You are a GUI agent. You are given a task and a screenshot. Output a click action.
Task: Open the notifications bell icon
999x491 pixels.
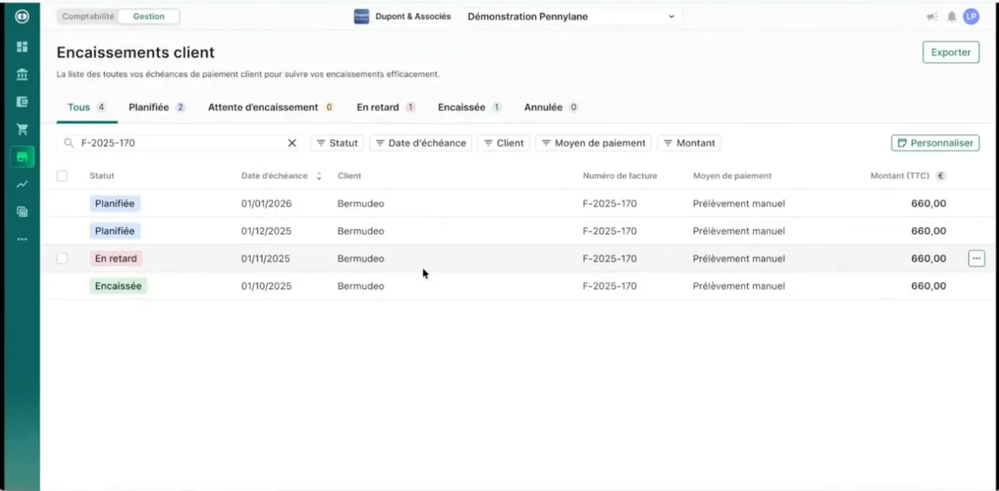951,17
